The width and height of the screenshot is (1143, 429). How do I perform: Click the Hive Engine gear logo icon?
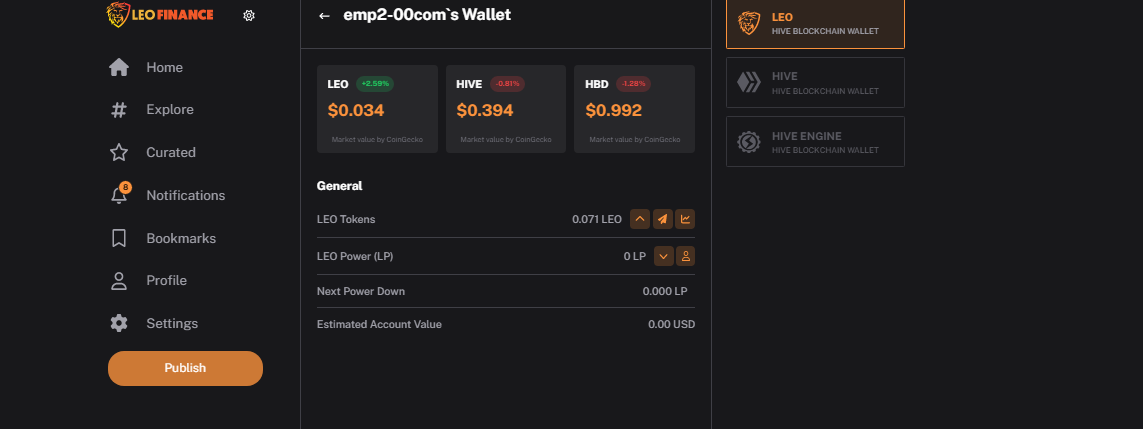[749, 141]
